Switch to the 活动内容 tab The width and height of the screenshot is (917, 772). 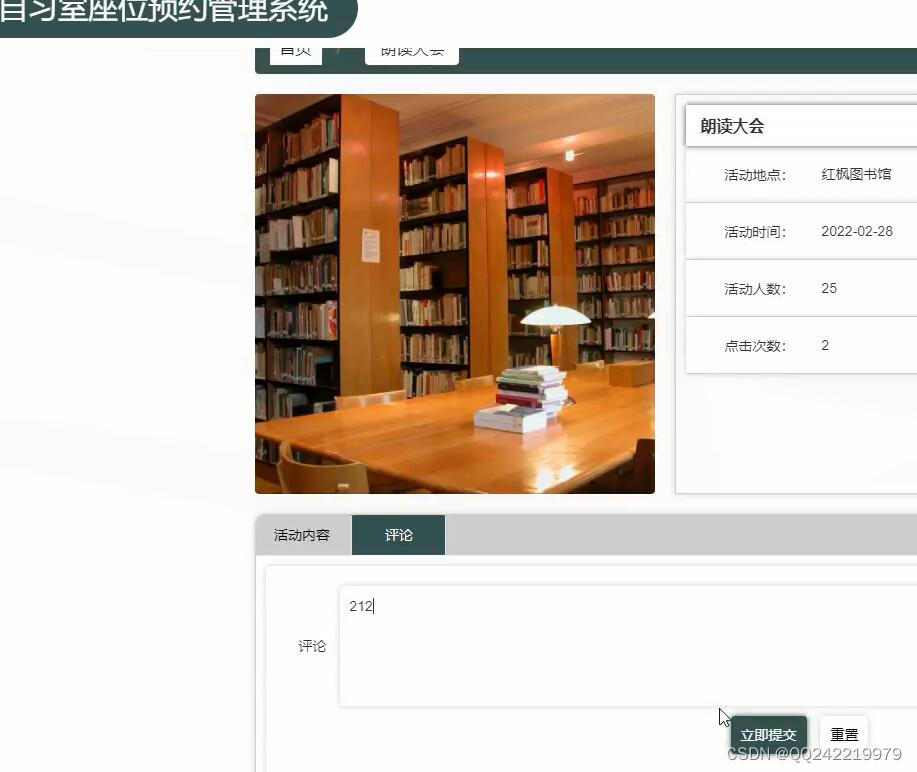(302, 535)
